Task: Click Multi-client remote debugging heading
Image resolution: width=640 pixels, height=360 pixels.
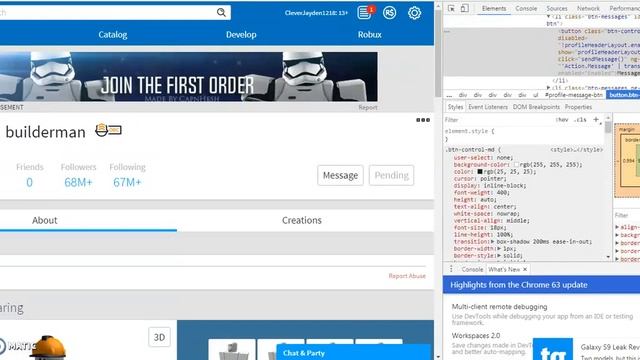Action: (x=499, y=307)
